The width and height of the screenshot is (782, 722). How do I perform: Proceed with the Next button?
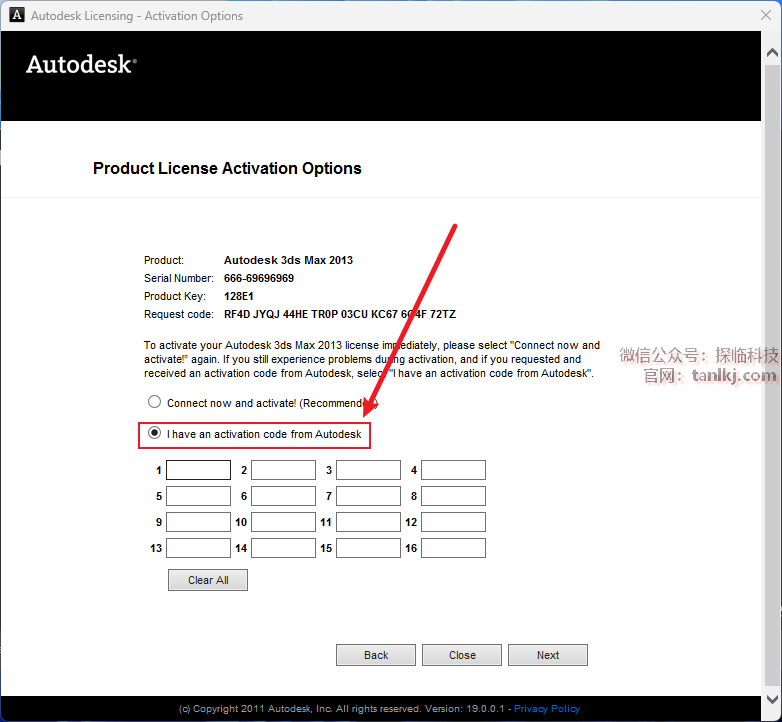[x=548, y=655]
